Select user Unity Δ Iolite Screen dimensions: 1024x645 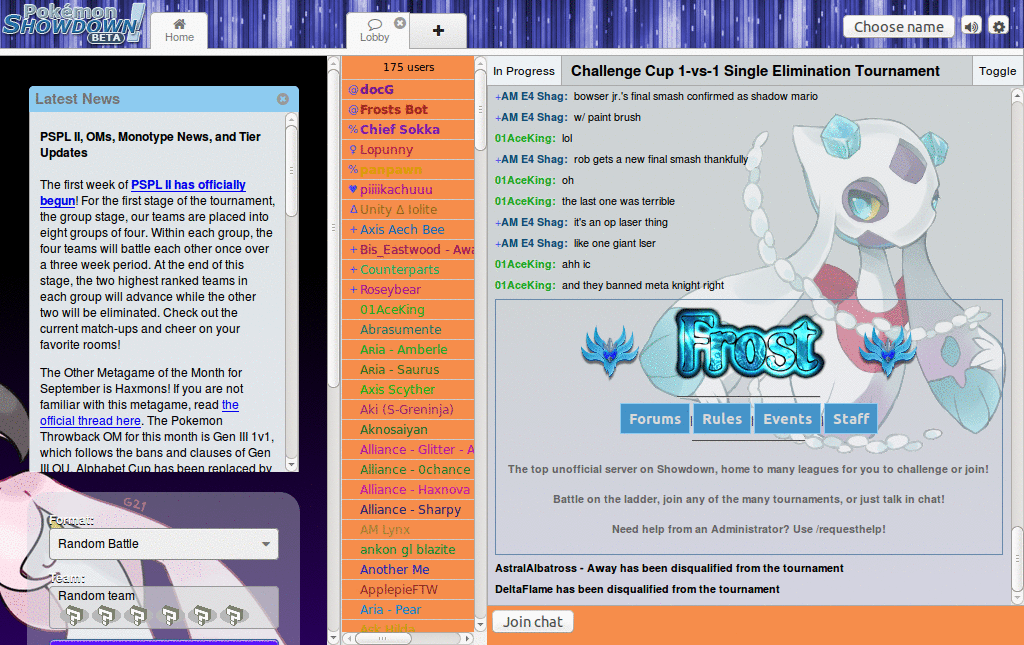click(x=408, y=210)
